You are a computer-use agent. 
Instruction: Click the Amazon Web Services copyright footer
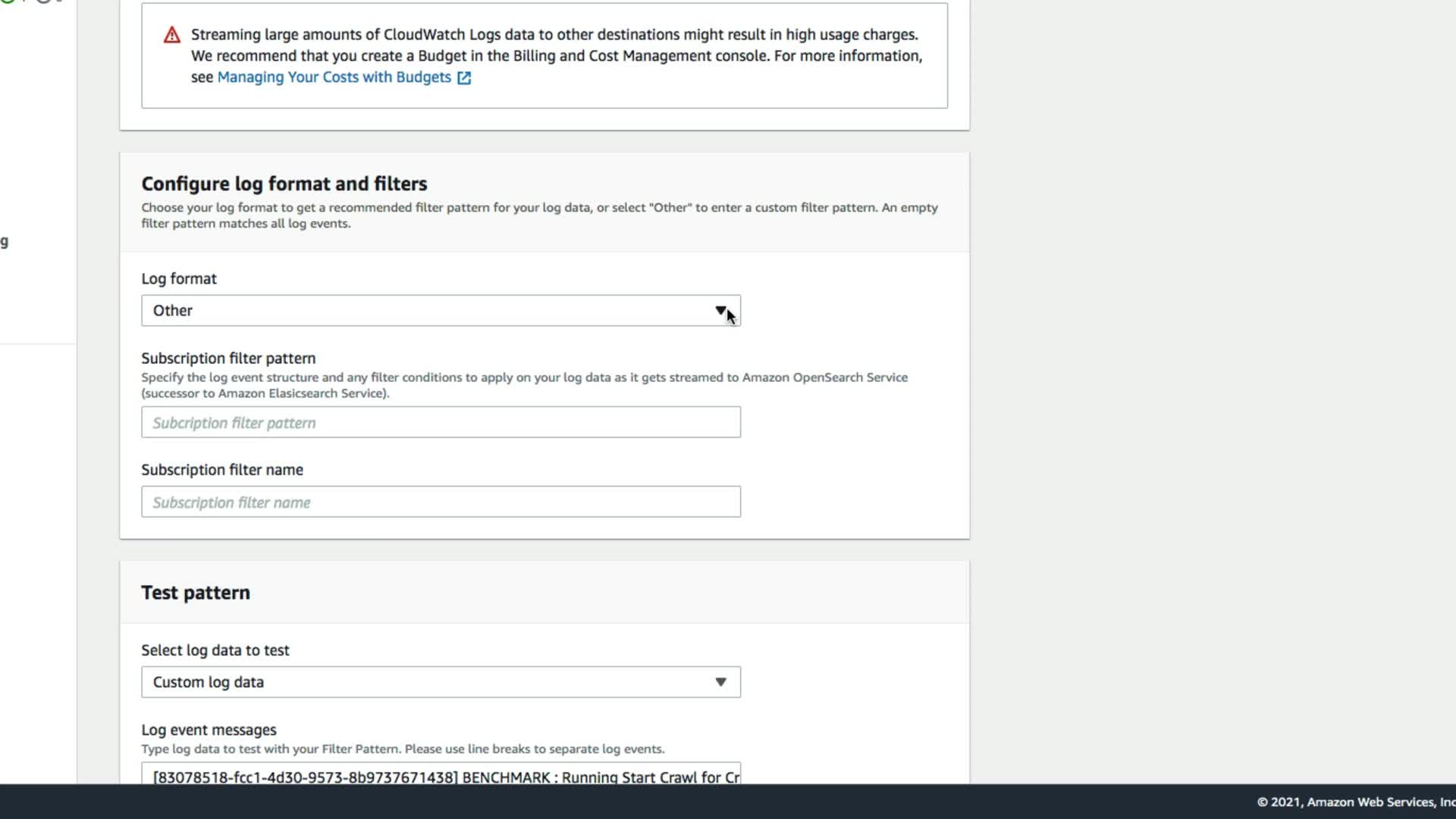(x=1354, y=802)
